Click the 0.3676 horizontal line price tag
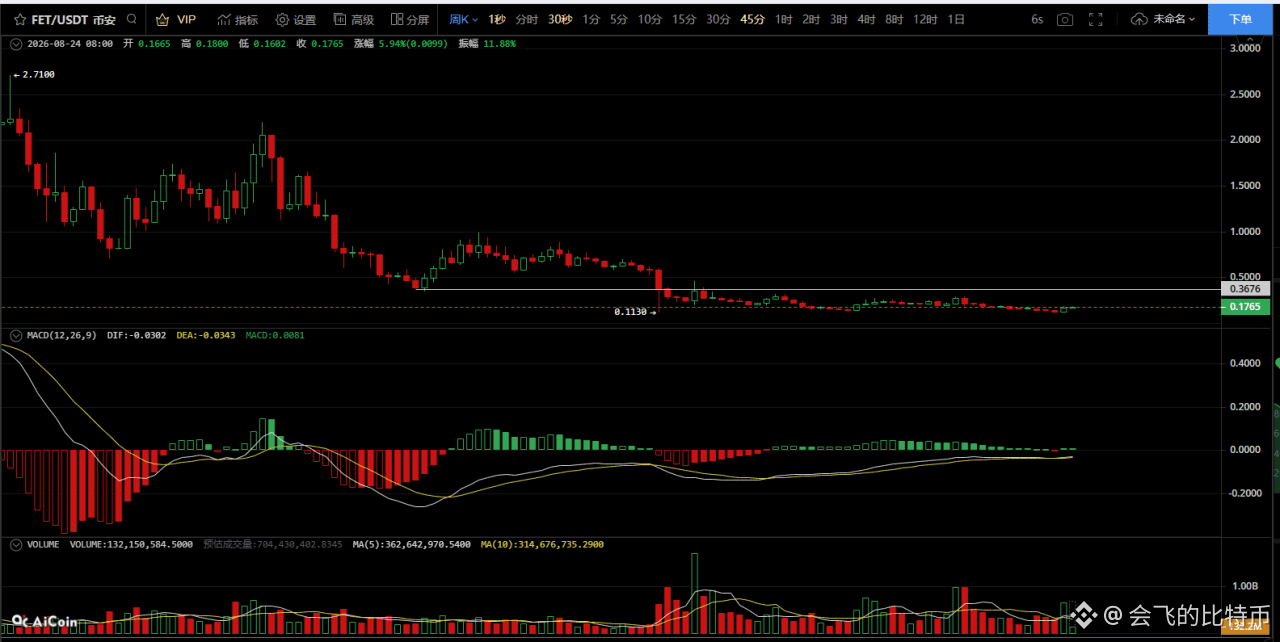The width and height of the screenshot is (1280, 642). click(x=1247, y=289)
